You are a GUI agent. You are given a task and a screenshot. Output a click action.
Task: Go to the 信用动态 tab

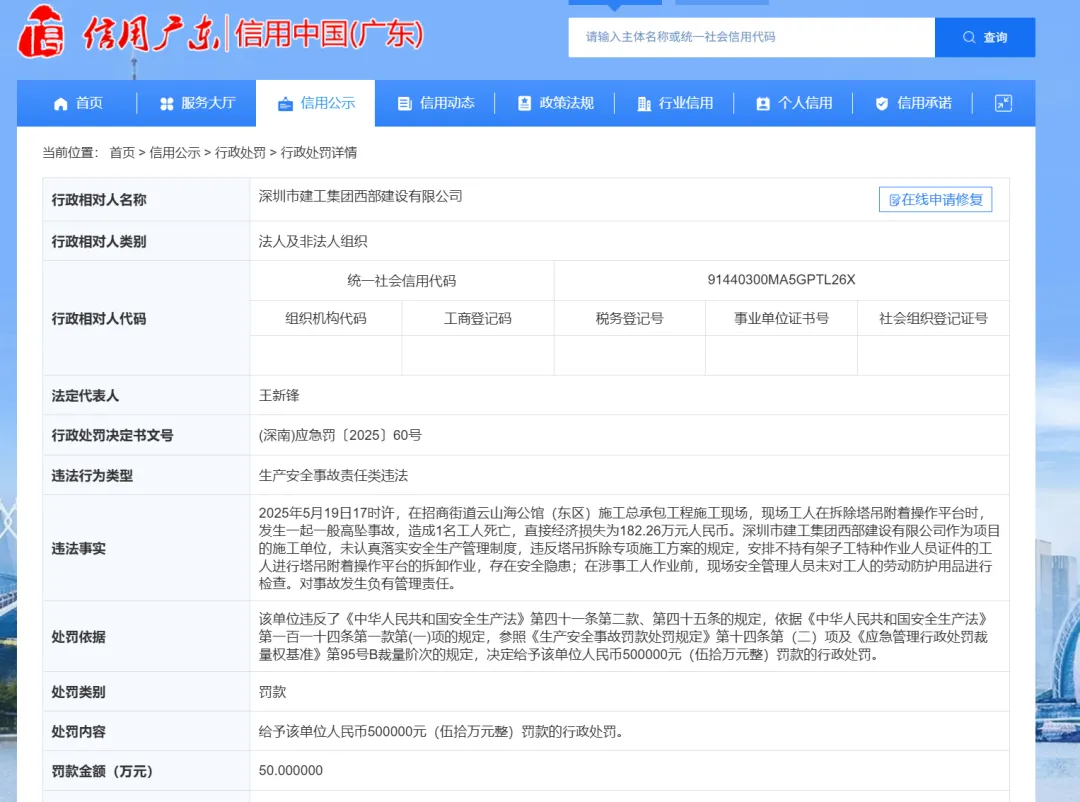pyautogui.click(x=435, y=103)
